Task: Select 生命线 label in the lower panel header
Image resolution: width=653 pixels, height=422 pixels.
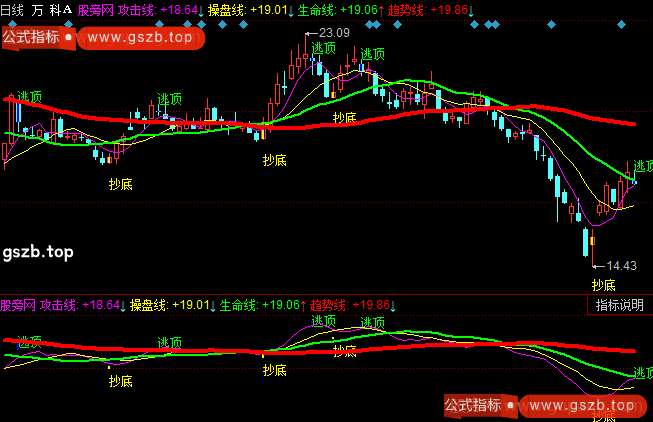Action: click(239, 304)
